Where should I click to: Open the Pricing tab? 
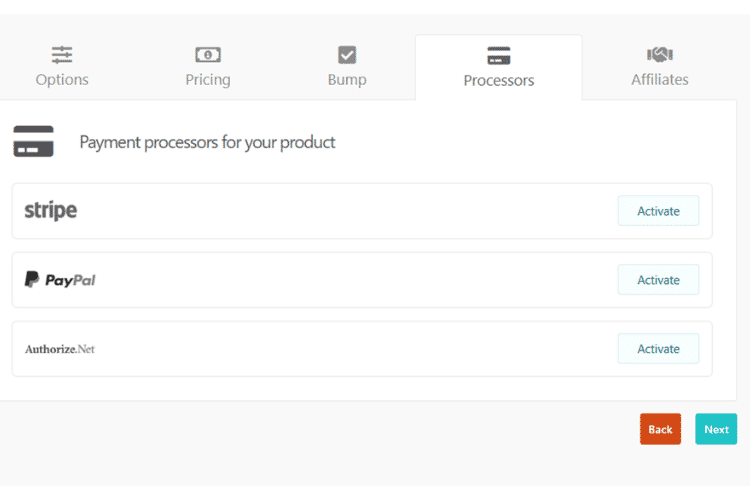pyautogui.click(x=208, y=79)
